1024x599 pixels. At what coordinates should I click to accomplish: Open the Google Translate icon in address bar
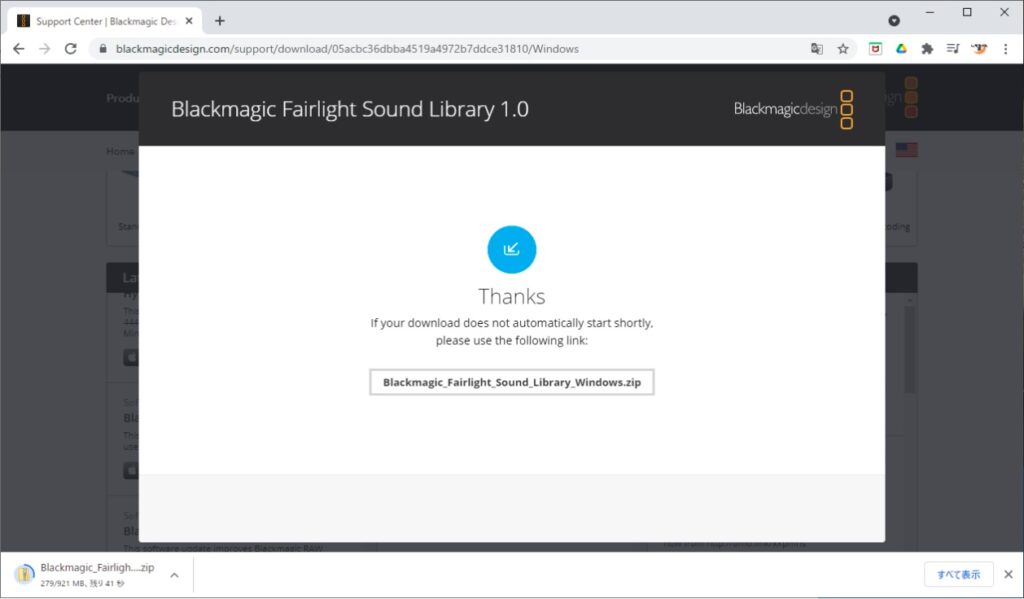click(816, 47)
